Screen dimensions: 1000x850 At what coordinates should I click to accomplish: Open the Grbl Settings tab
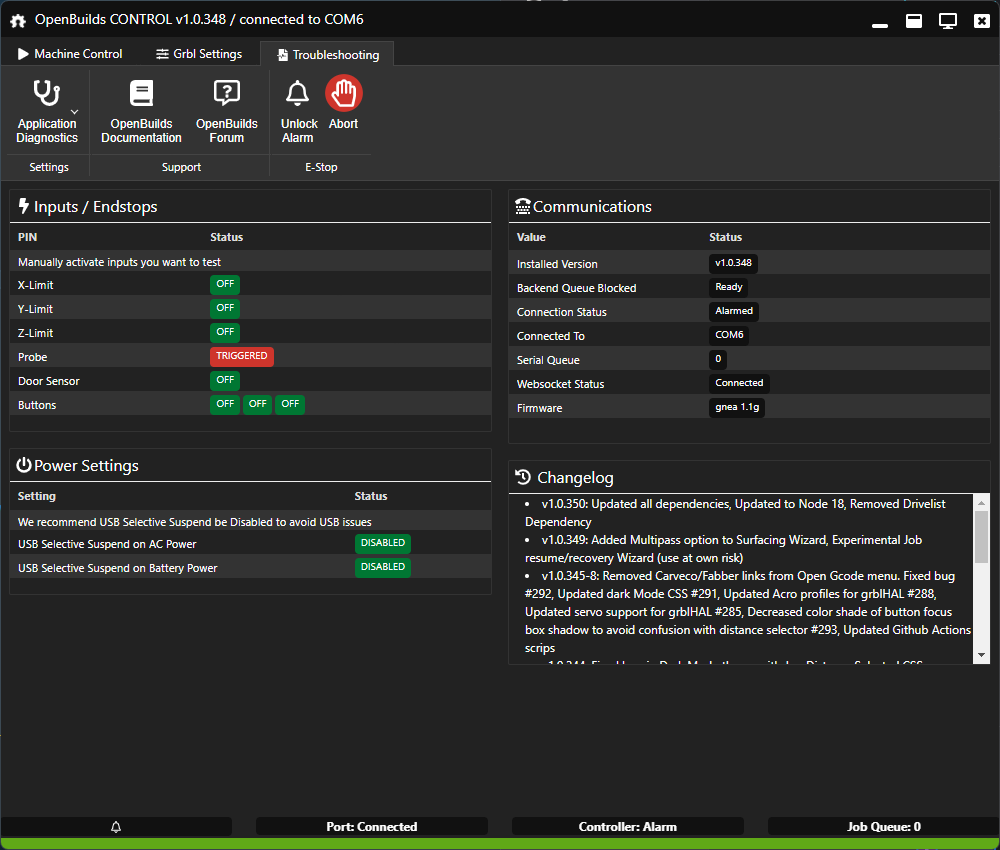click(199, 54)
